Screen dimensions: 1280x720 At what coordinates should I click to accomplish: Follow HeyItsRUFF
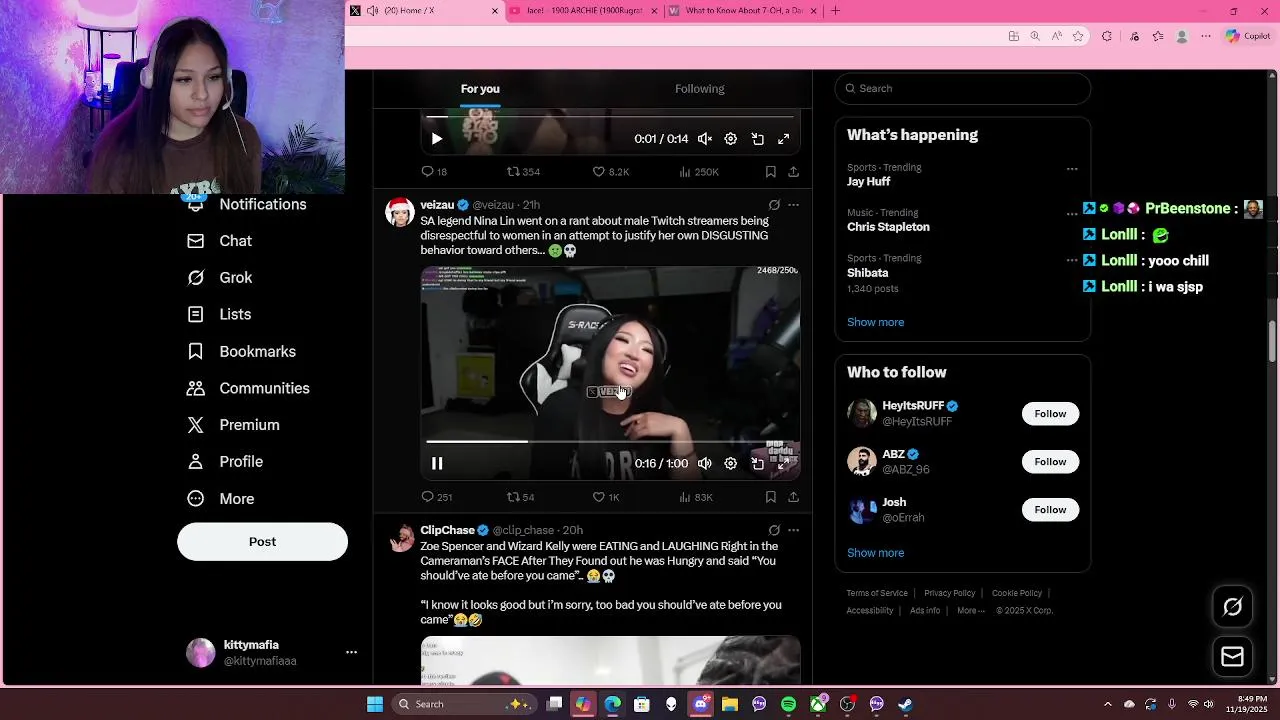[x=1050, y=414]
